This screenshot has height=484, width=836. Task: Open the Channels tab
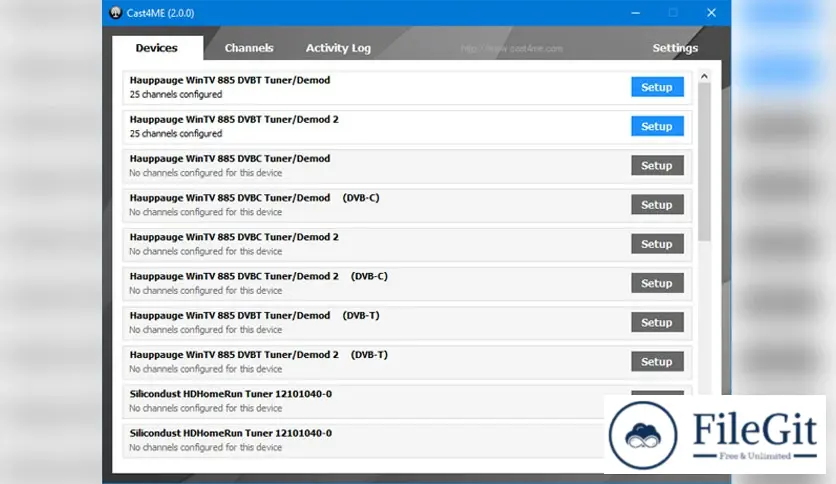[x=249, y=48]
